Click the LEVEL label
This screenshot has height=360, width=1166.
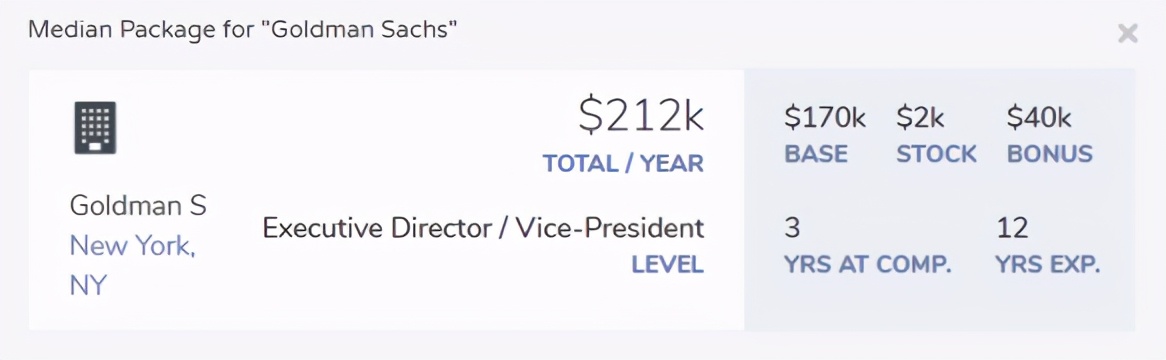pyautogui.click(x=668, y=265)
